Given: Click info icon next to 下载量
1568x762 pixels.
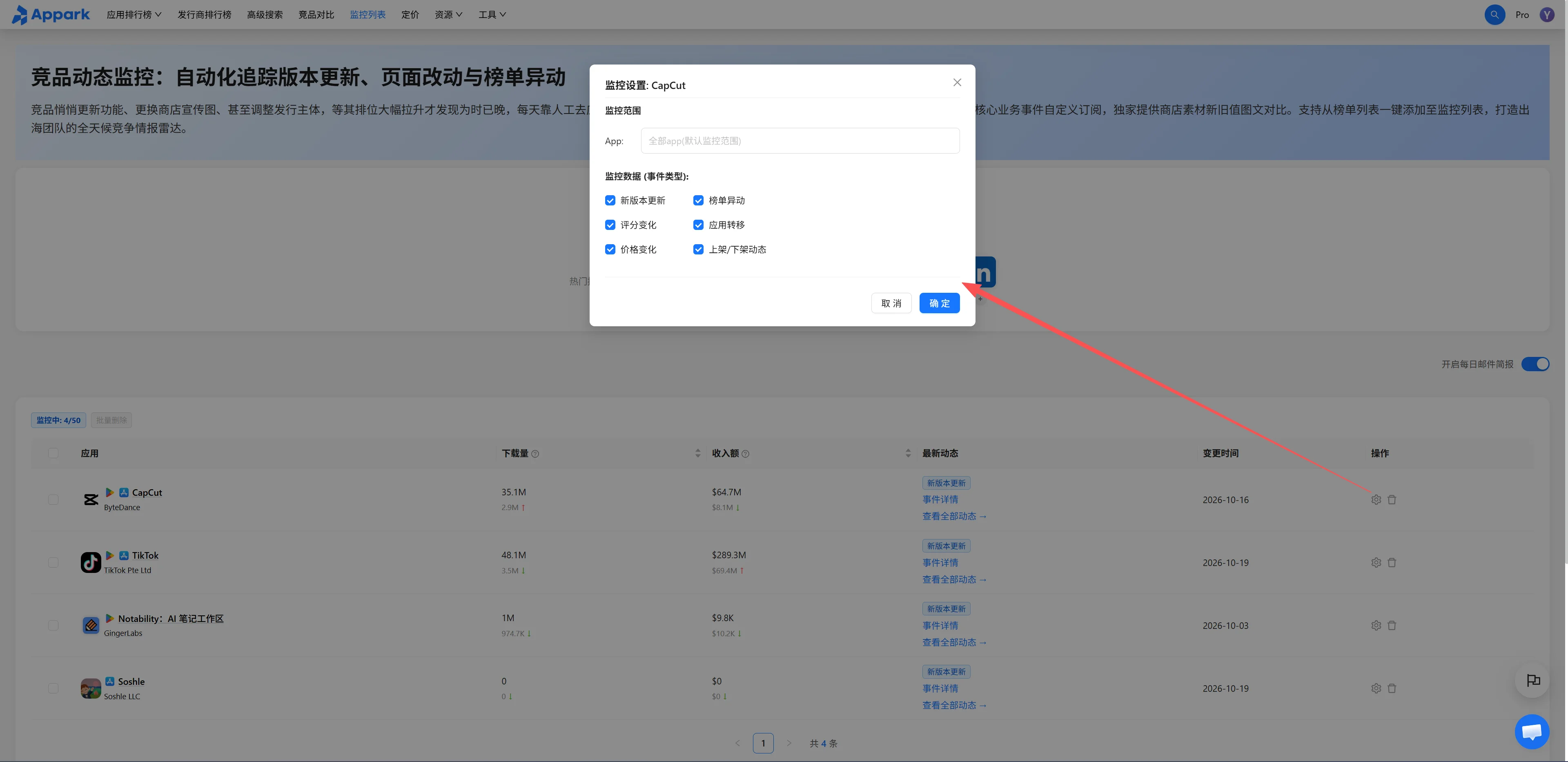Looking at the screenshot, I should (x=535, y=454).
